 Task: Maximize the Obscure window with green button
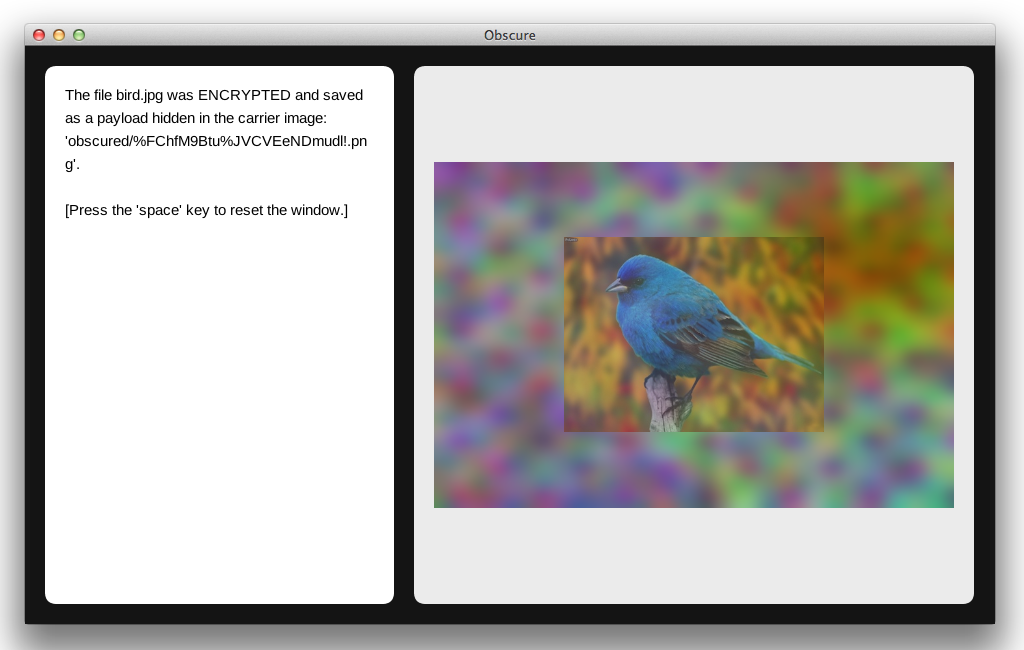[x=79, y=35]
